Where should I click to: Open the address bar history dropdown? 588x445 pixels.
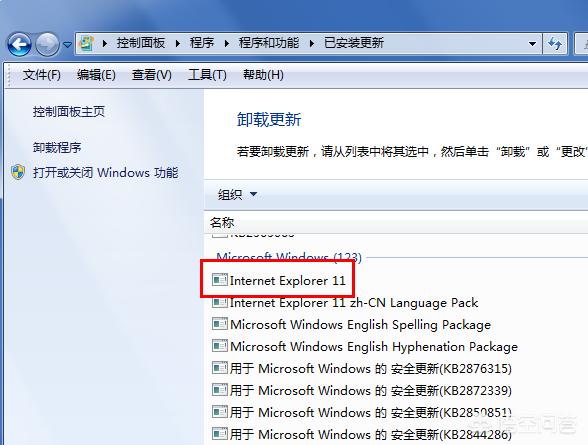pos(532,44)
